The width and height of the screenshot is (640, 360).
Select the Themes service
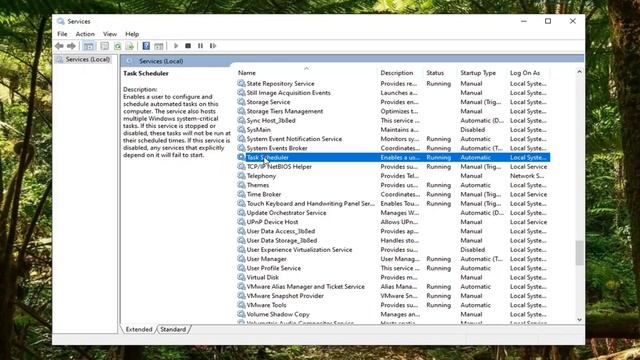pos(393,185)
